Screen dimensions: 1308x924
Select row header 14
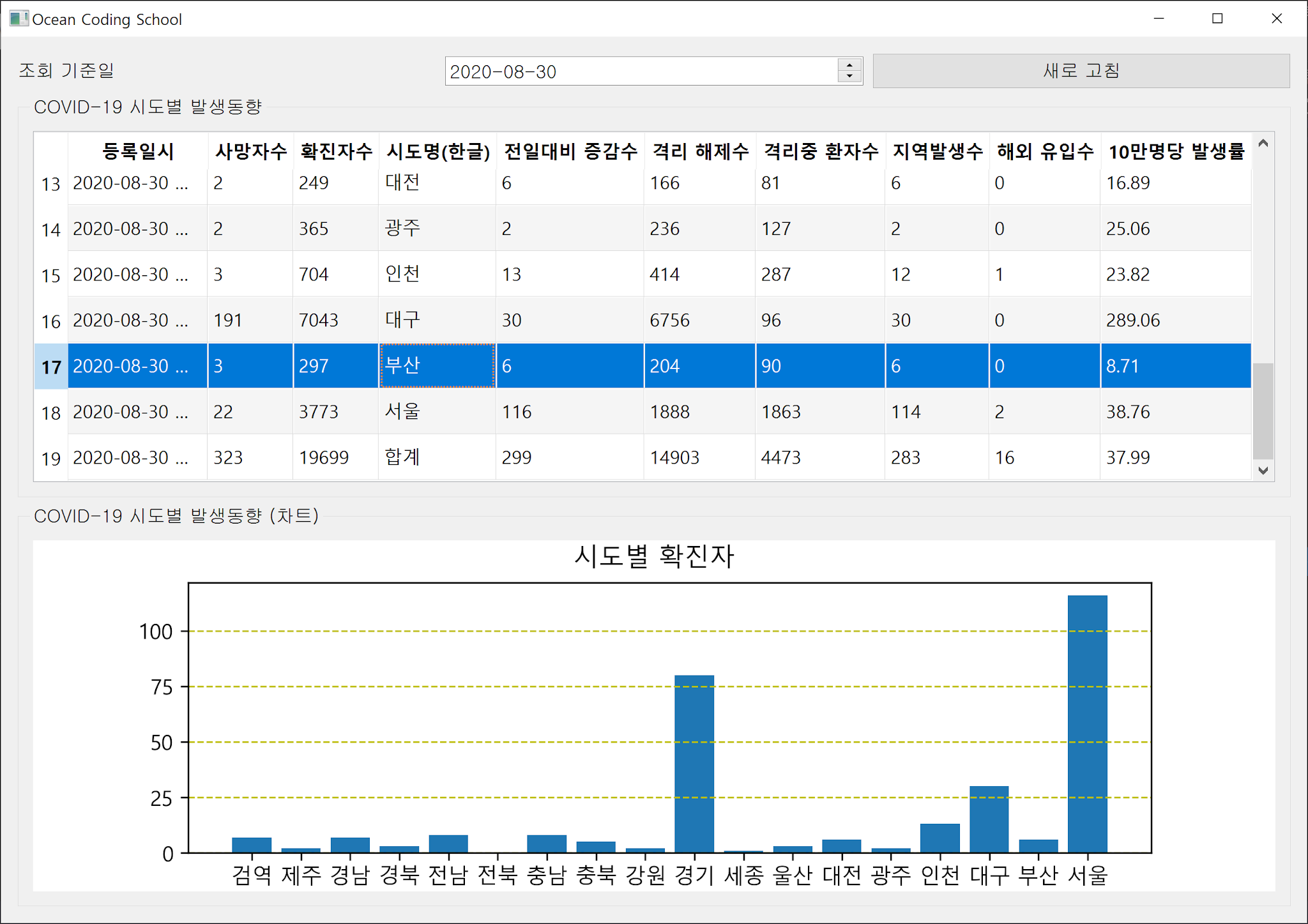(51, 229)
